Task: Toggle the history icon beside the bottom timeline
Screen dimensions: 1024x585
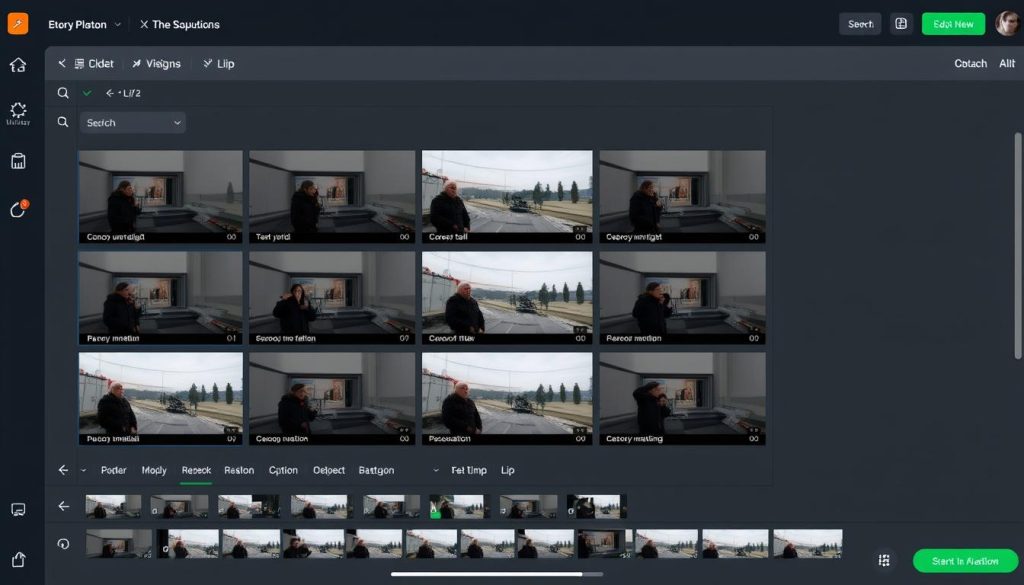Action: [x=63, y=543]
